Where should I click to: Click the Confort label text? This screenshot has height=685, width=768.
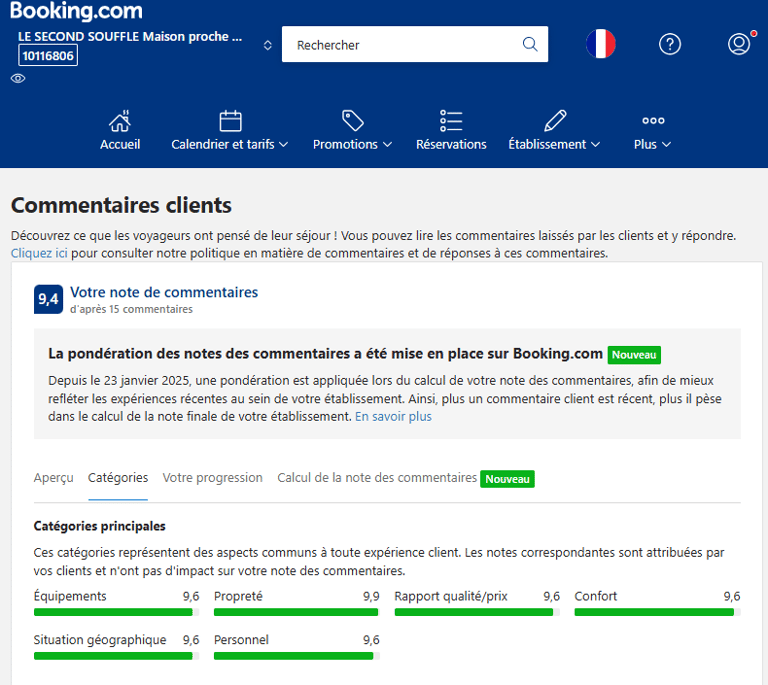(596, 596)
